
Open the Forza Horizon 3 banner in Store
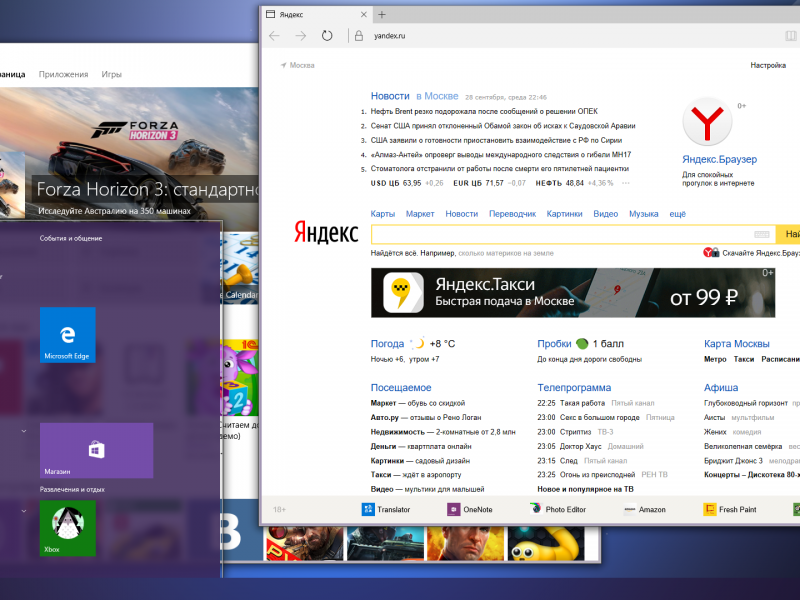[129, 159]
